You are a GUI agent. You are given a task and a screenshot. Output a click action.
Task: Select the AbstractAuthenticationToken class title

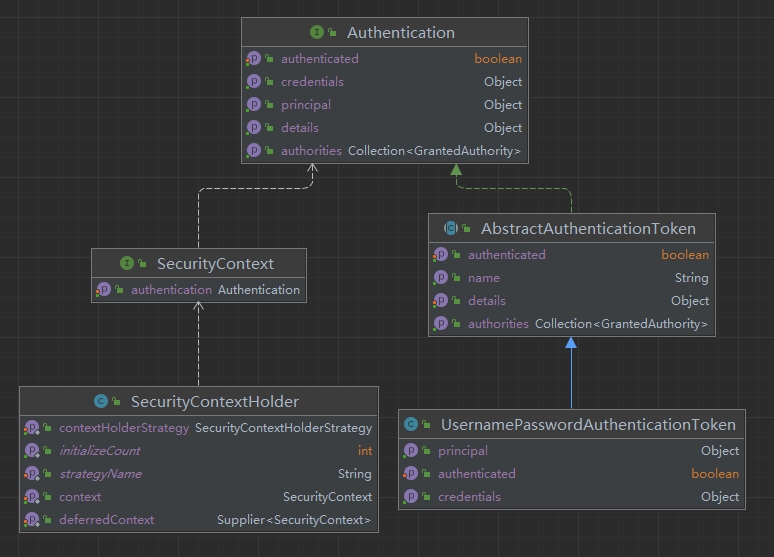[588, 229]
